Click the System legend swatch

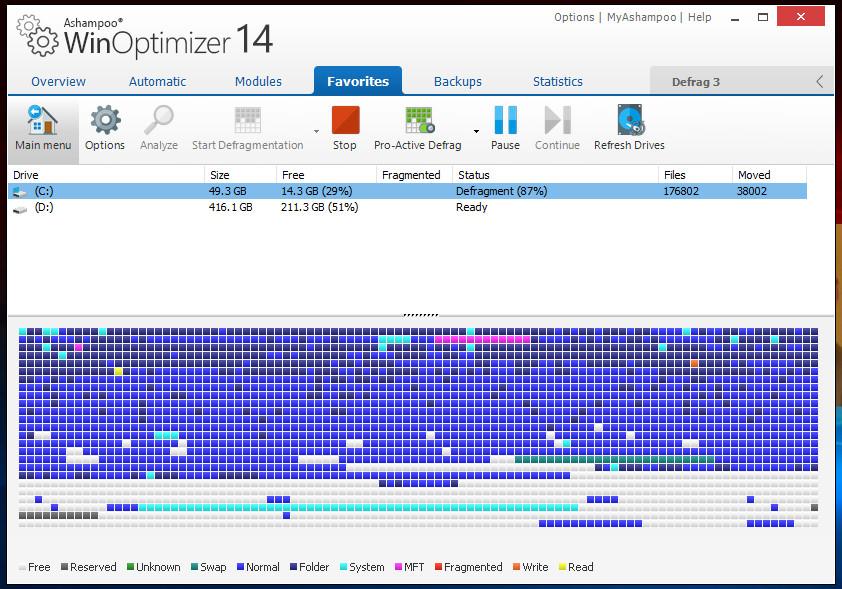pos(344,567)
